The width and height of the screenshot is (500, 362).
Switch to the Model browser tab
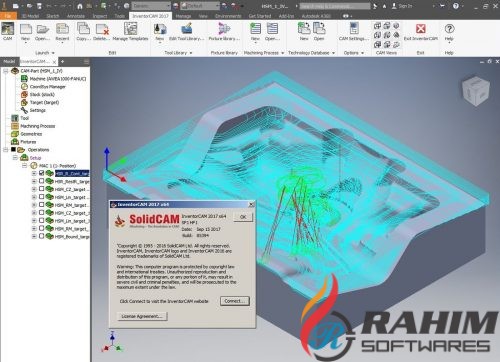(x=9, y=61)
